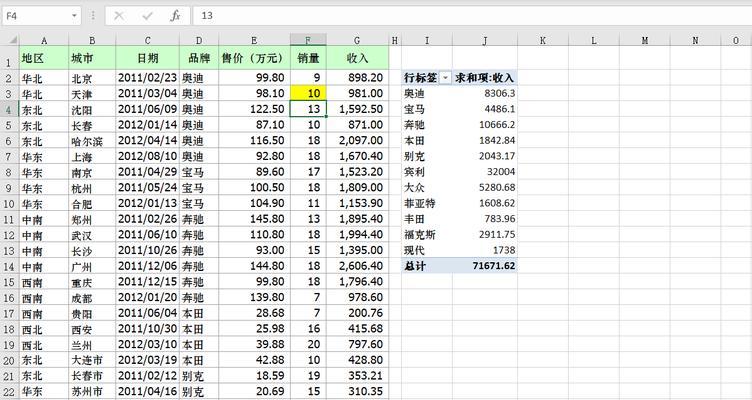This screenshot has height=400, width=752.
Task: Select column A header
Action: pyautogui.click(x=44, y=40)
